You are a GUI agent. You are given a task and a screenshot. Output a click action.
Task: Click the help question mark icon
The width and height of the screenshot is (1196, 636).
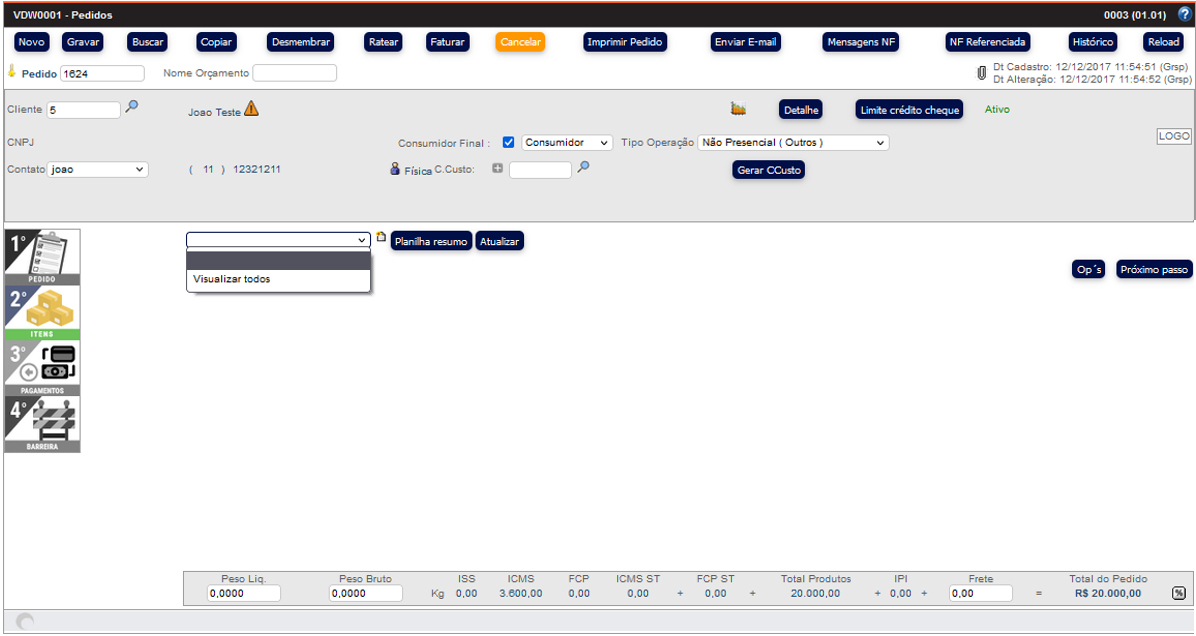[1184, 15]
